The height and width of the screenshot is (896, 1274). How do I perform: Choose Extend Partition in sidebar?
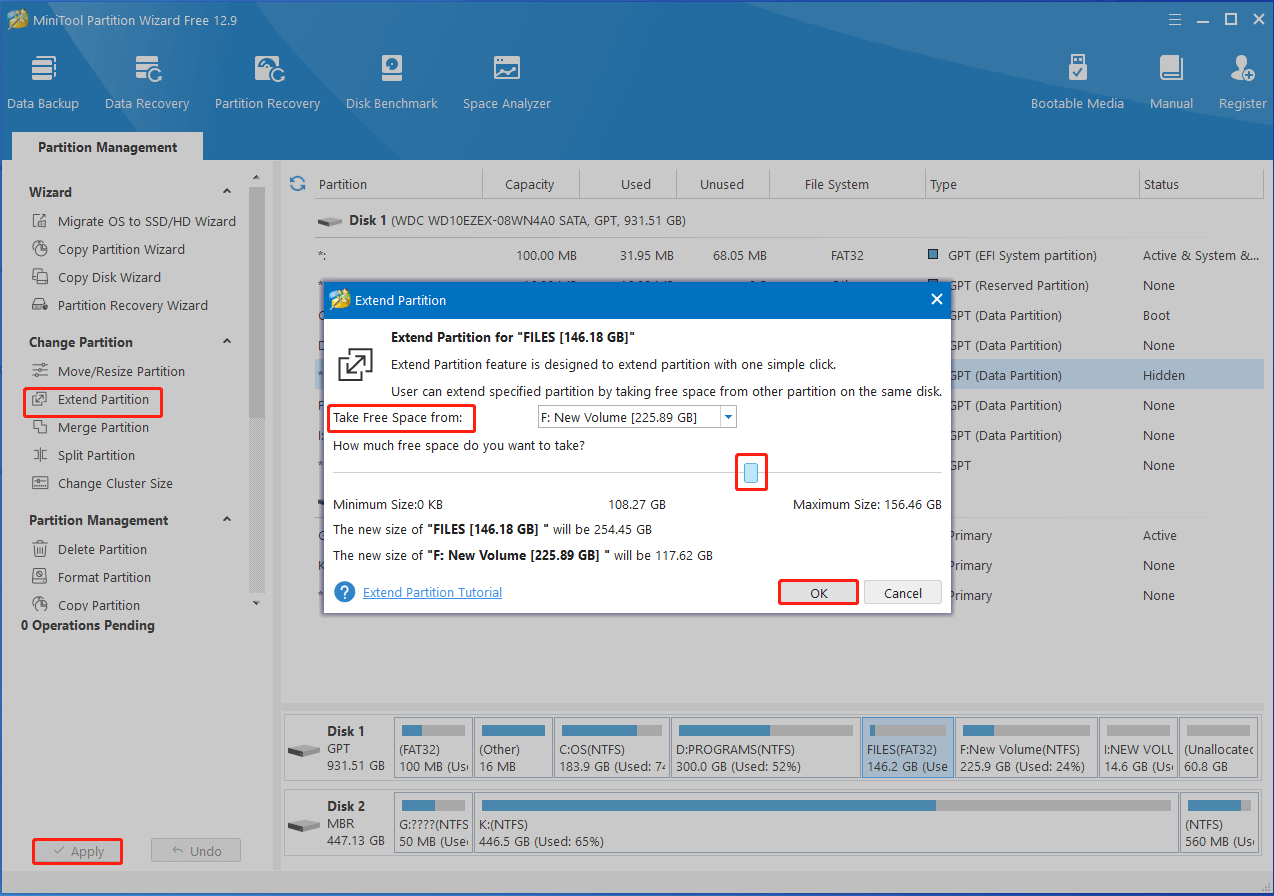(x=91, y=400)
